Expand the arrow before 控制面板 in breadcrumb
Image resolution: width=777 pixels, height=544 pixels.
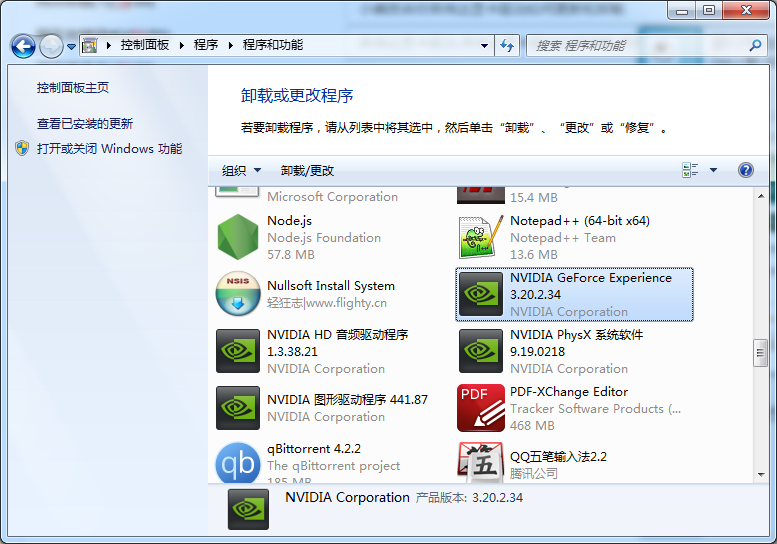coord(109,46)
